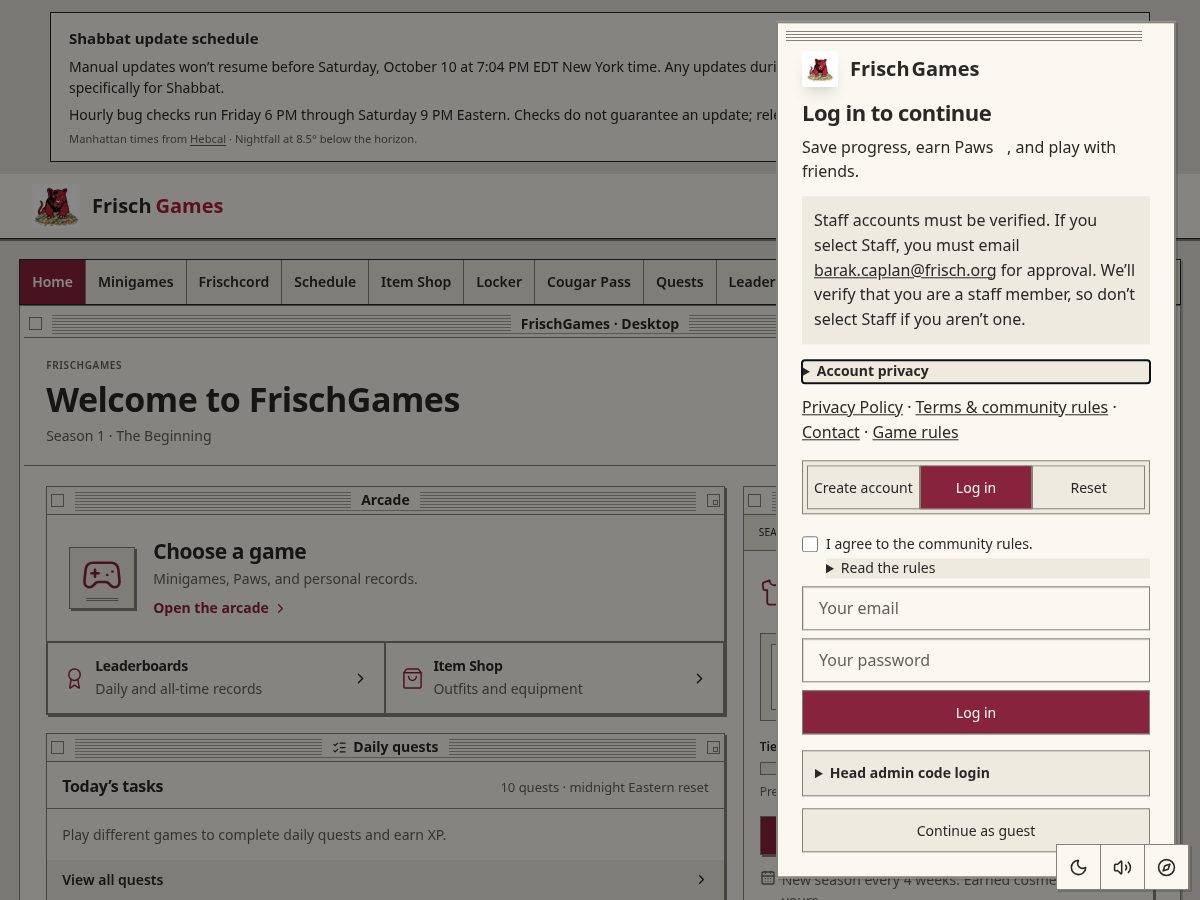Open the Frischcord nav tab
This screenshot has width=1200, height=900.
click(x=234, y=282)
